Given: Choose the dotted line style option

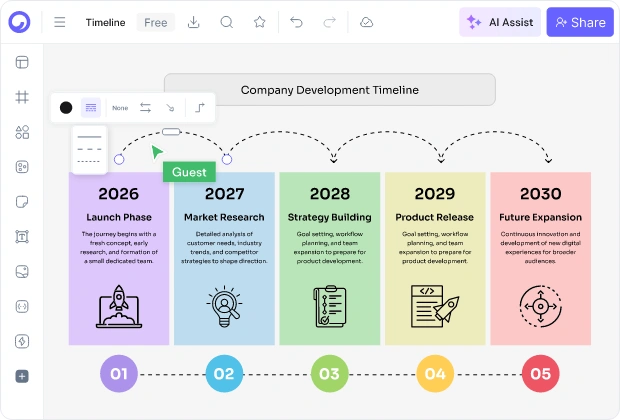Looking at the screenshot, I should pos(89,161).
